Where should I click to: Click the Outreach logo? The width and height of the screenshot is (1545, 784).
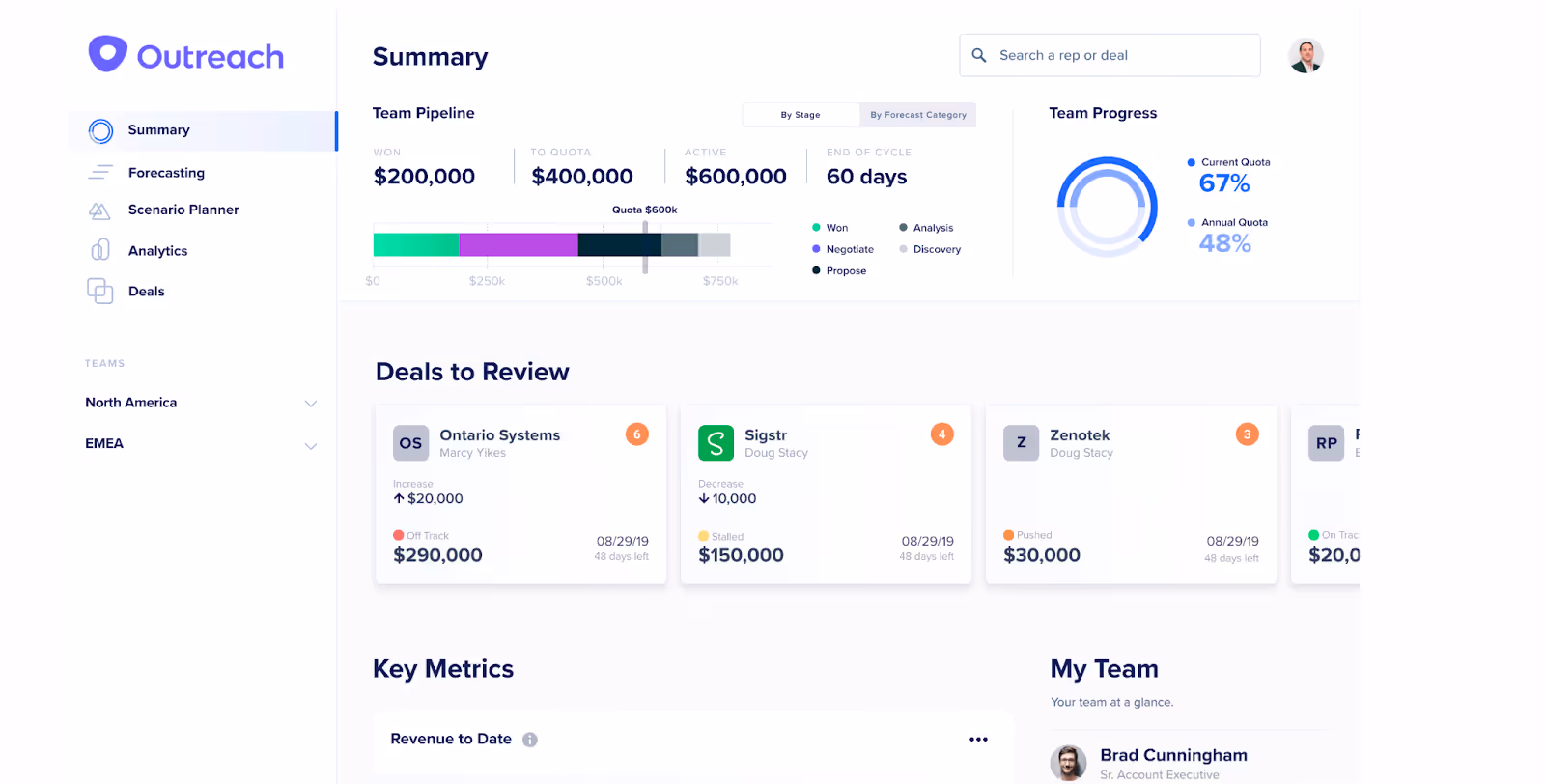(185, 55)
